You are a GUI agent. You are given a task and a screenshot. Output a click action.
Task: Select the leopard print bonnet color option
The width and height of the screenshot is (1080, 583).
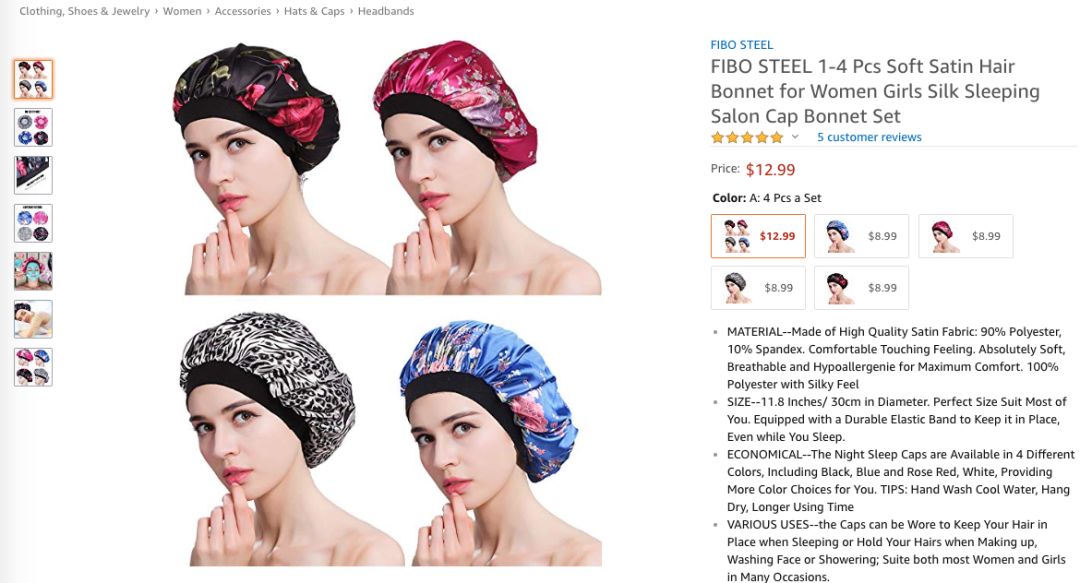coord(758,287)
